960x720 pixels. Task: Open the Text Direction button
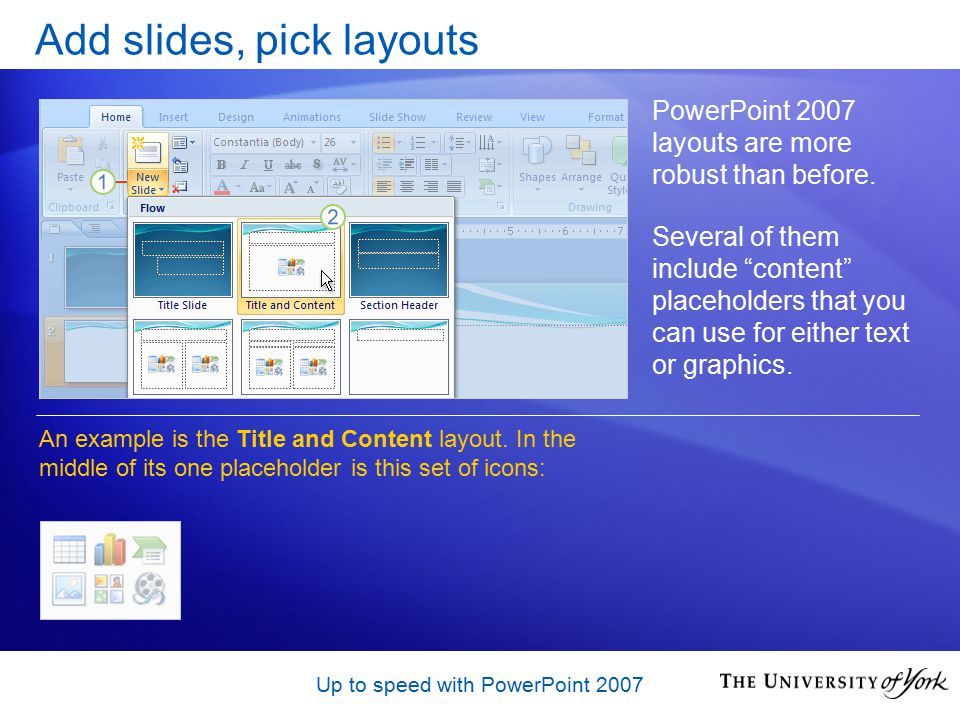pyautogui.click(x=489, y=143)
